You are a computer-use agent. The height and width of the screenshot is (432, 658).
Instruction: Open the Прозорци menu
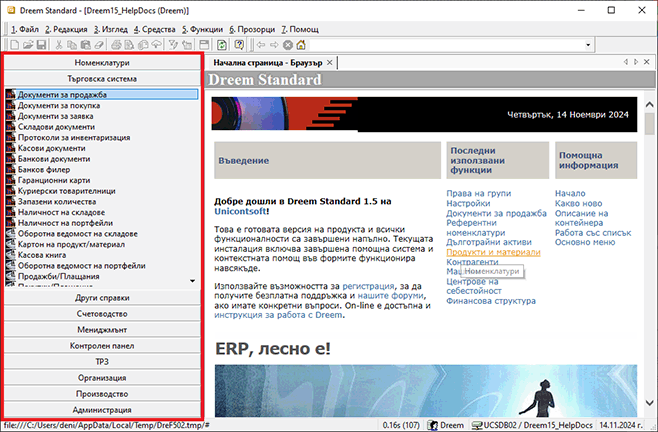pos(252,29)
